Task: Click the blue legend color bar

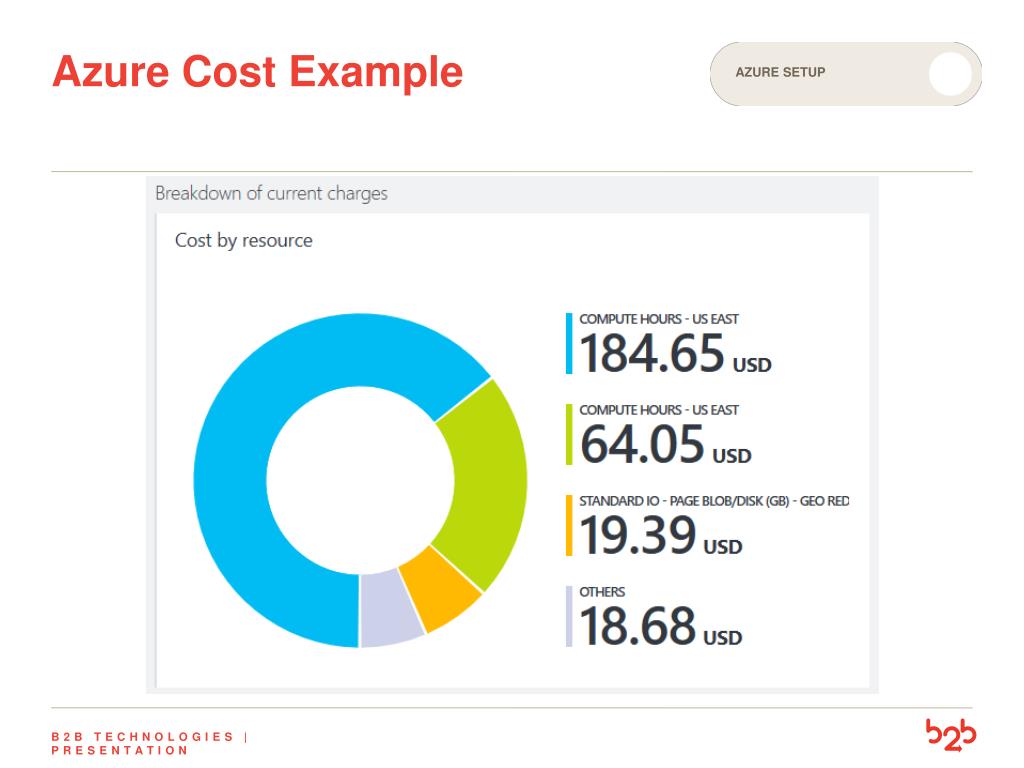Action: tap(569, 344)
